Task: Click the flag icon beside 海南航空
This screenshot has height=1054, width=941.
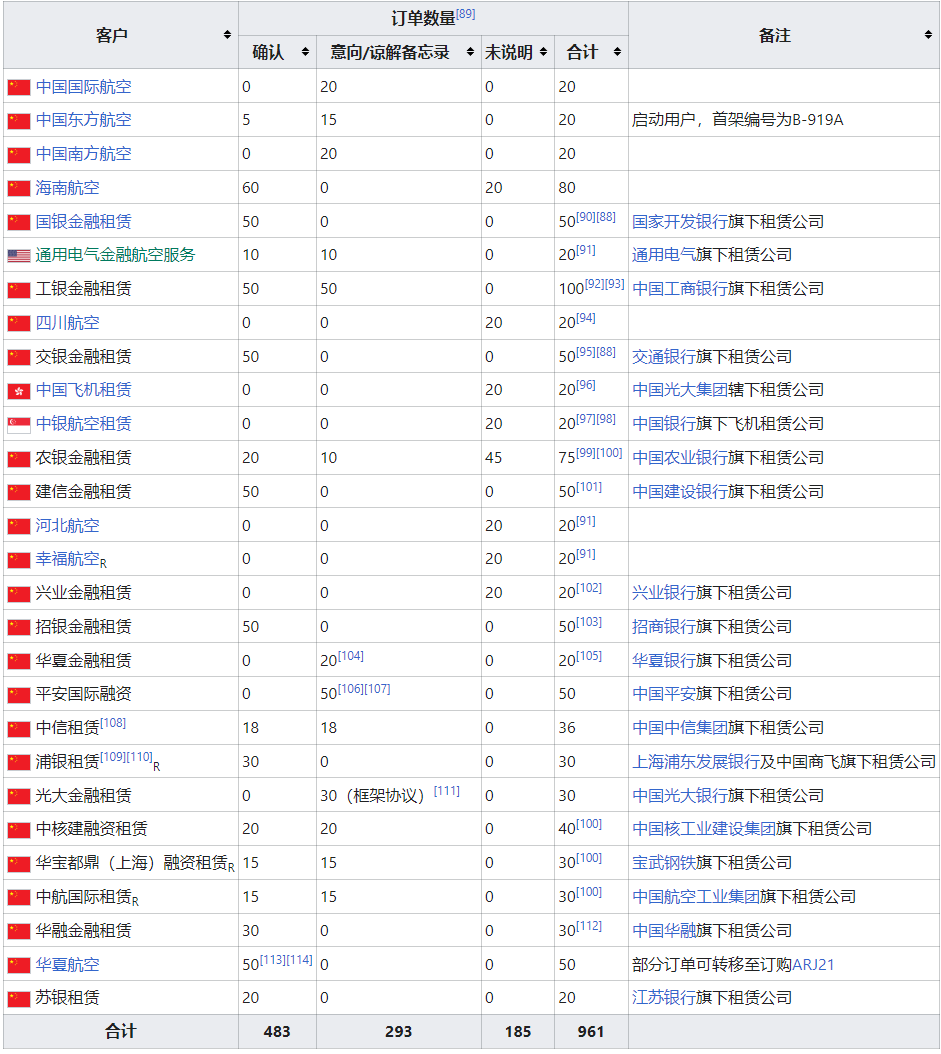Action: tap(19, 188)
